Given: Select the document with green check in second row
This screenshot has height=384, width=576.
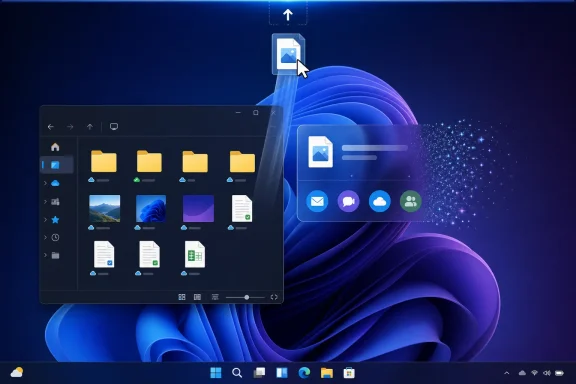Looking at the screenshot, I should (x=242, y=208).
